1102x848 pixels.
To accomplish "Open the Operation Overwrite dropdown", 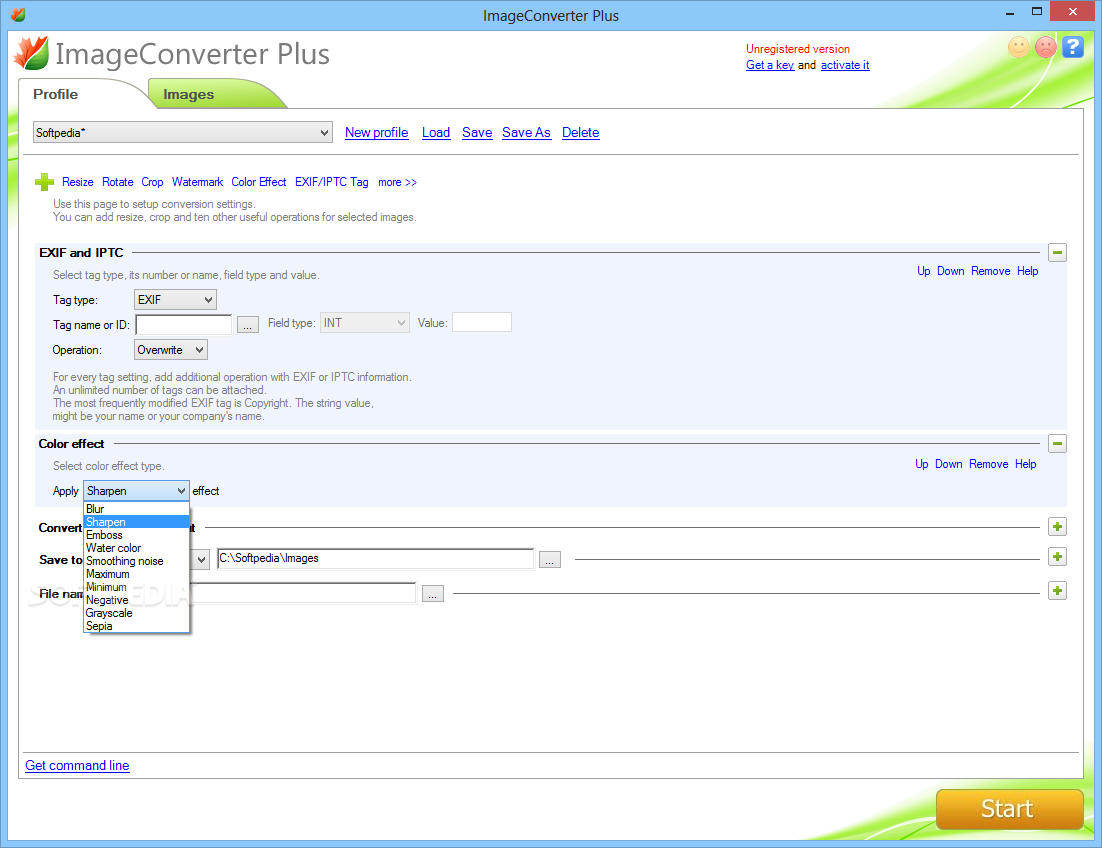I will coord(171,350).
